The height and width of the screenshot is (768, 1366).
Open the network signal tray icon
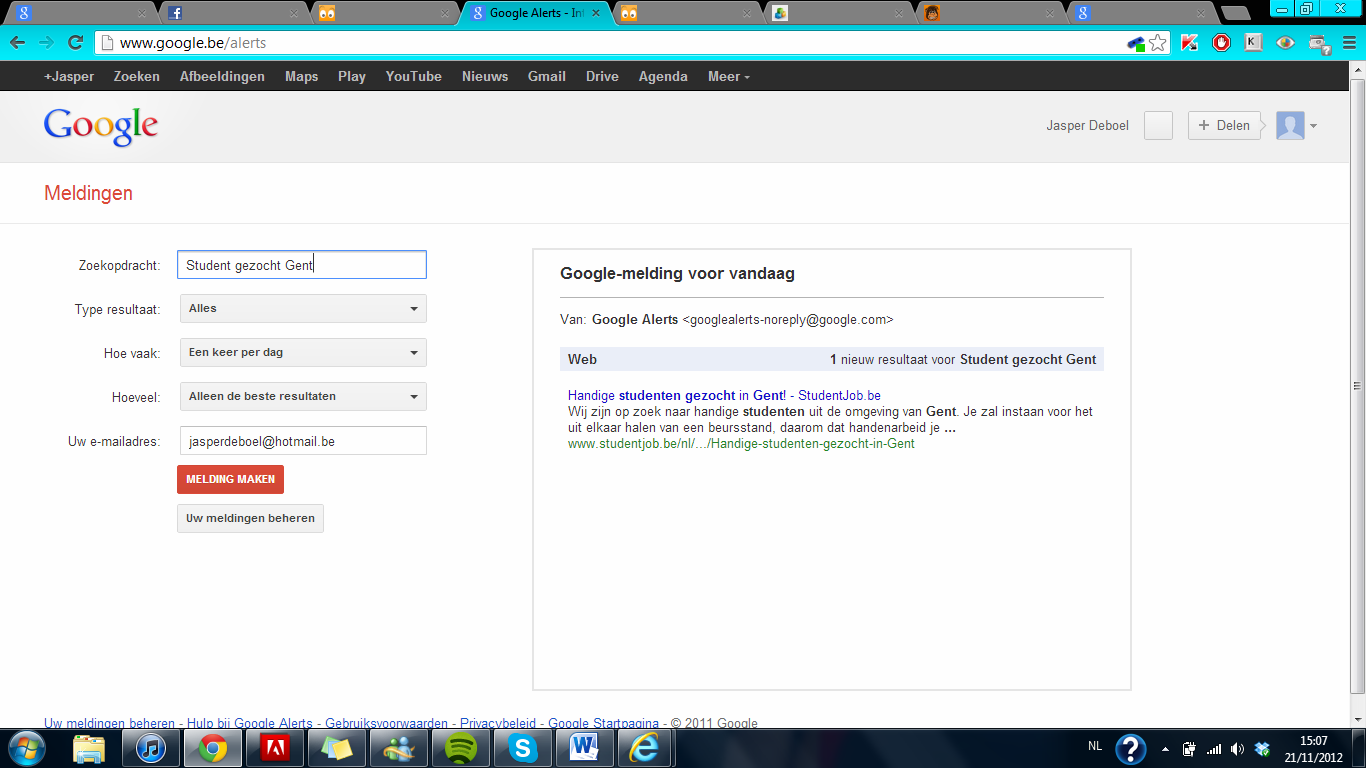click(x=1214, y=748)
